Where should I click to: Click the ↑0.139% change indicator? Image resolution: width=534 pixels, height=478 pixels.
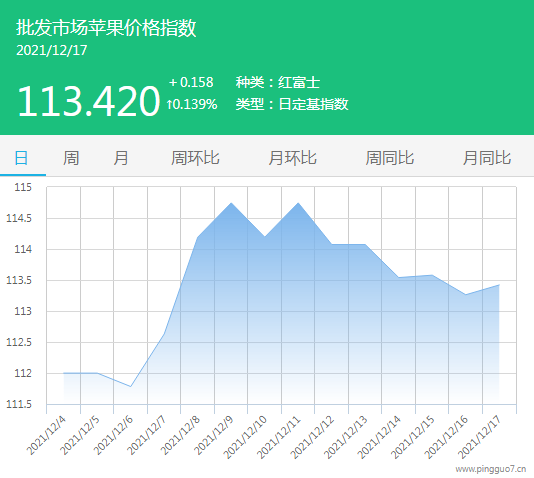tap(192, 104)
